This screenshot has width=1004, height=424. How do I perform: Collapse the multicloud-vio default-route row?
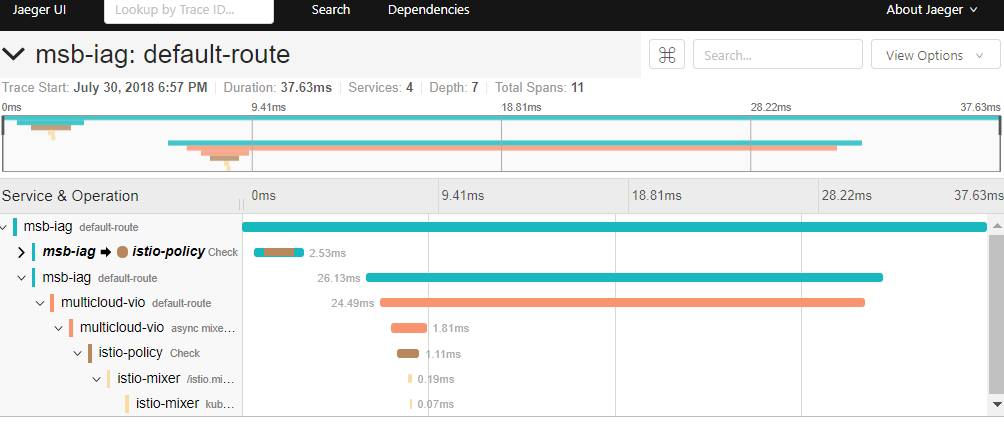pos(40,303)
